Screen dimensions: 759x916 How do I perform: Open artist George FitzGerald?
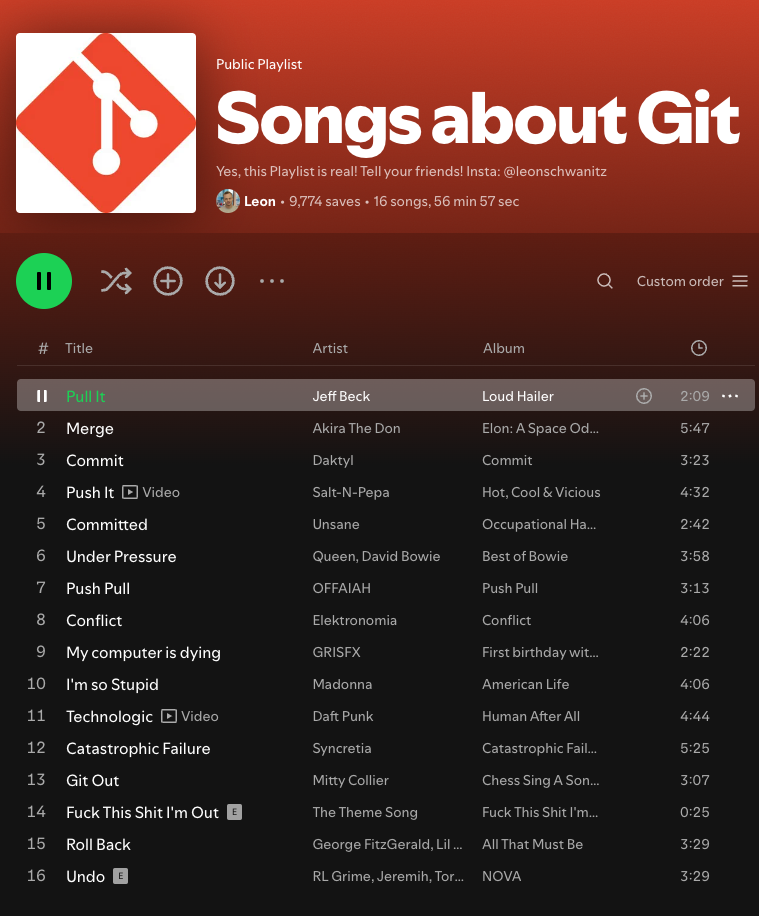tap(372, 844)
